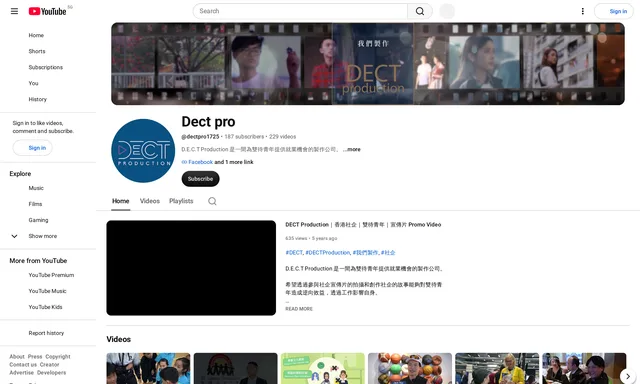Click About footer link
The image size is (640, 384).
pyautogui.click(x=17, y=357)
